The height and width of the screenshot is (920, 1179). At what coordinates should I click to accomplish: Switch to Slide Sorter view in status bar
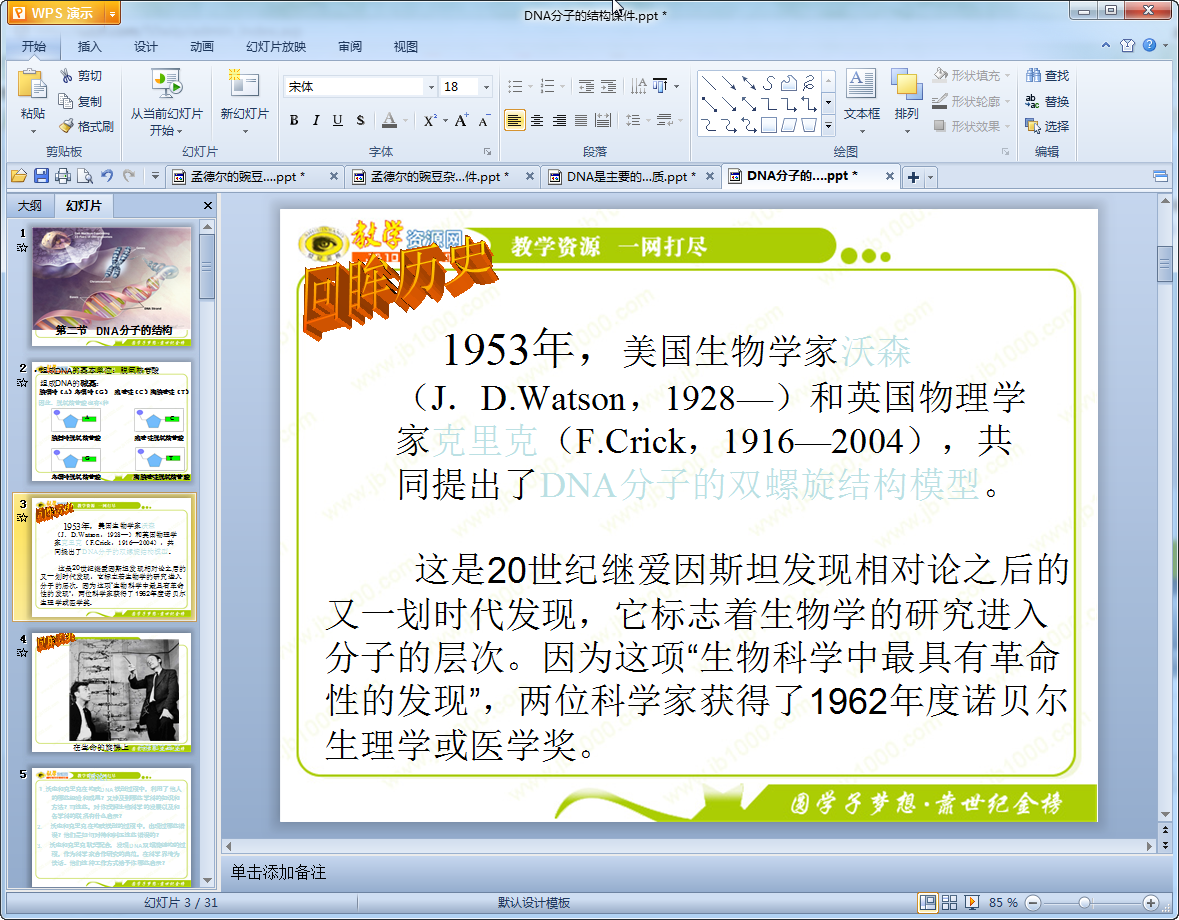[x=950, y=902]
